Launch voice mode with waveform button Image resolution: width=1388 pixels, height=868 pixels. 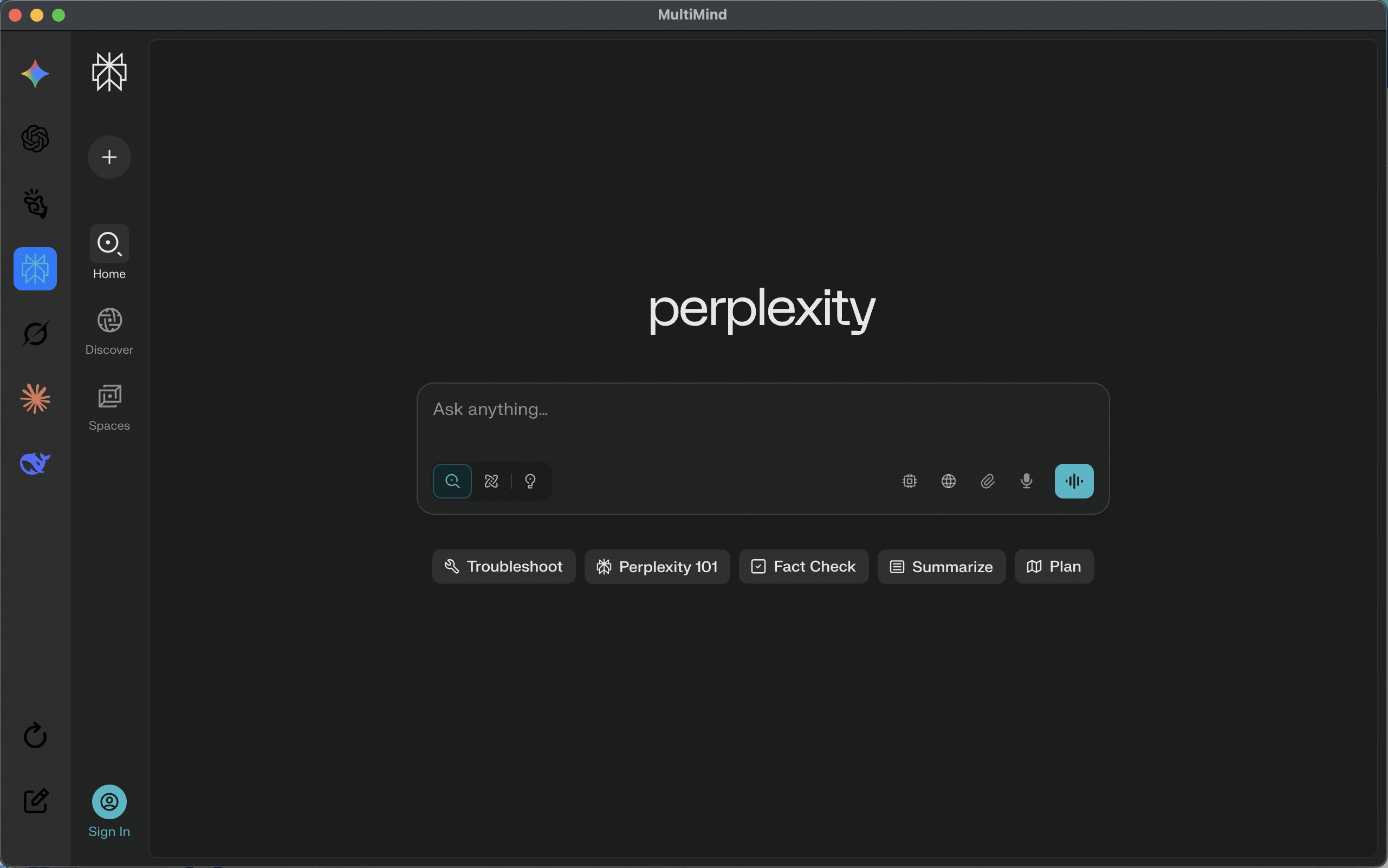pos(1074,481)
